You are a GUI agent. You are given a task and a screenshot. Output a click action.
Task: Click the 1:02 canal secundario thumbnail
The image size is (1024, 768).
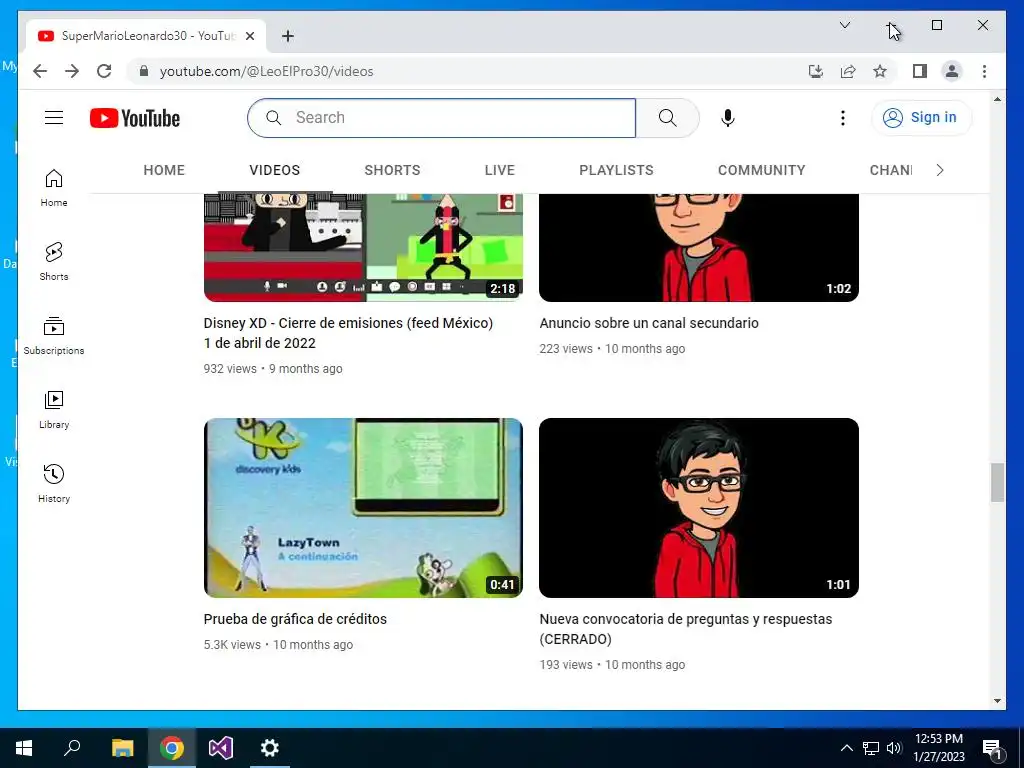click(x=699, y=247)
